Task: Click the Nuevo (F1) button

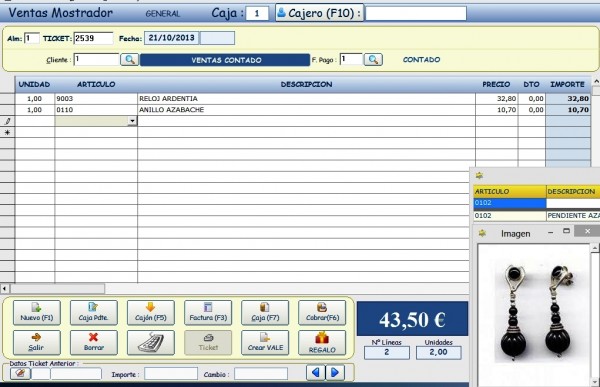Action: [37, 312]
